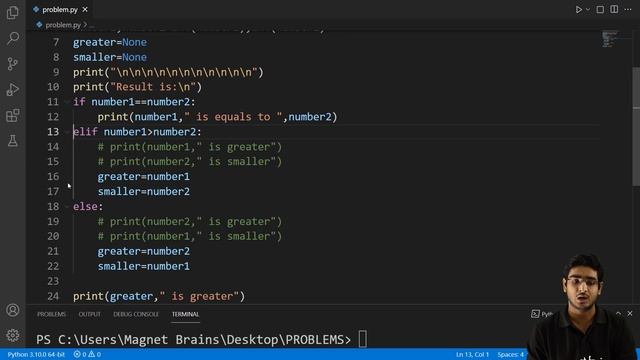
Task: Select Python 3.10.0 64-bit interpreter in status bar
Action: 36,354
